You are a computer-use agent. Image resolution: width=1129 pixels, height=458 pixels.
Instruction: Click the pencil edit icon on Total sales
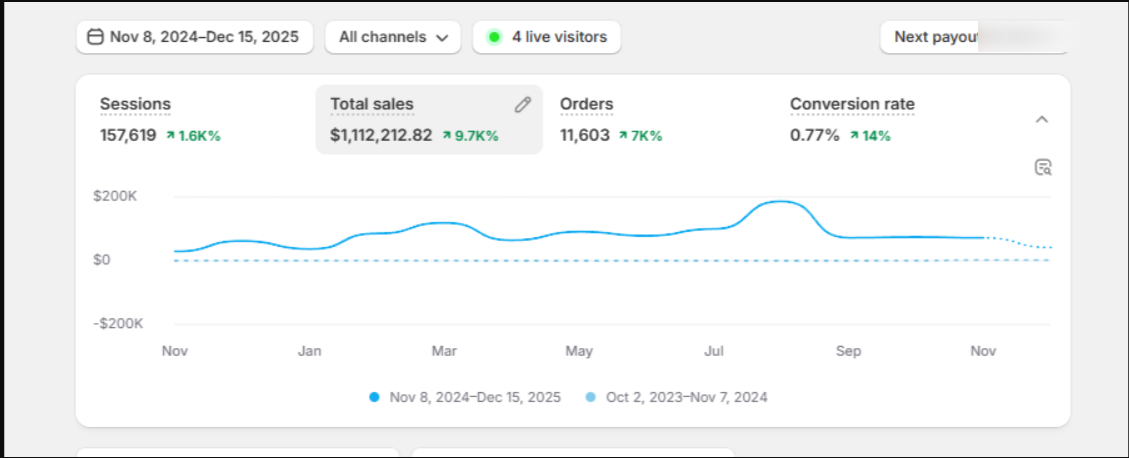[x=523, y=105]
